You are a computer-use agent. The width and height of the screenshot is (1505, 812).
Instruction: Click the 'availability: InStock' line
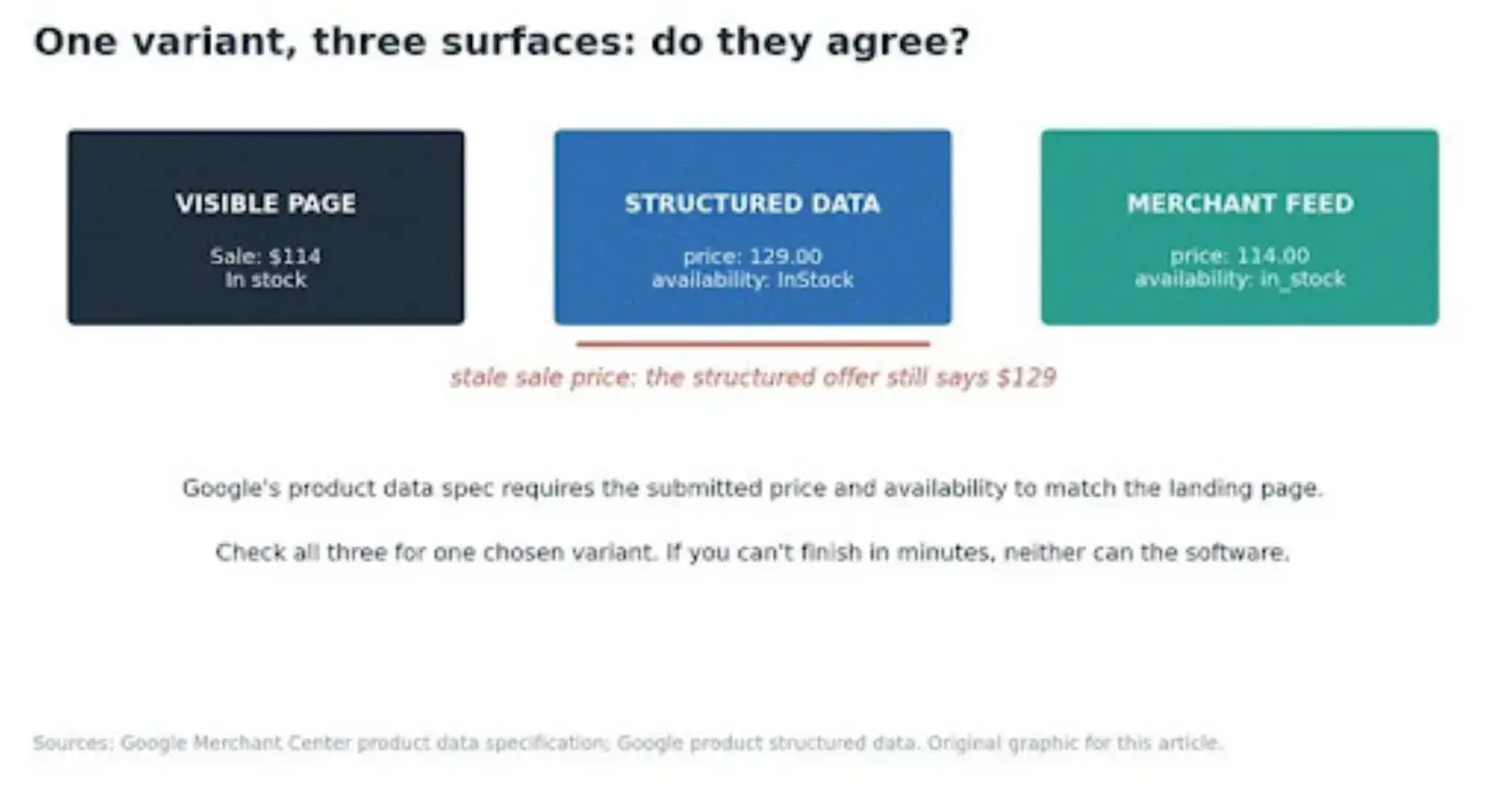click(752, 280)
